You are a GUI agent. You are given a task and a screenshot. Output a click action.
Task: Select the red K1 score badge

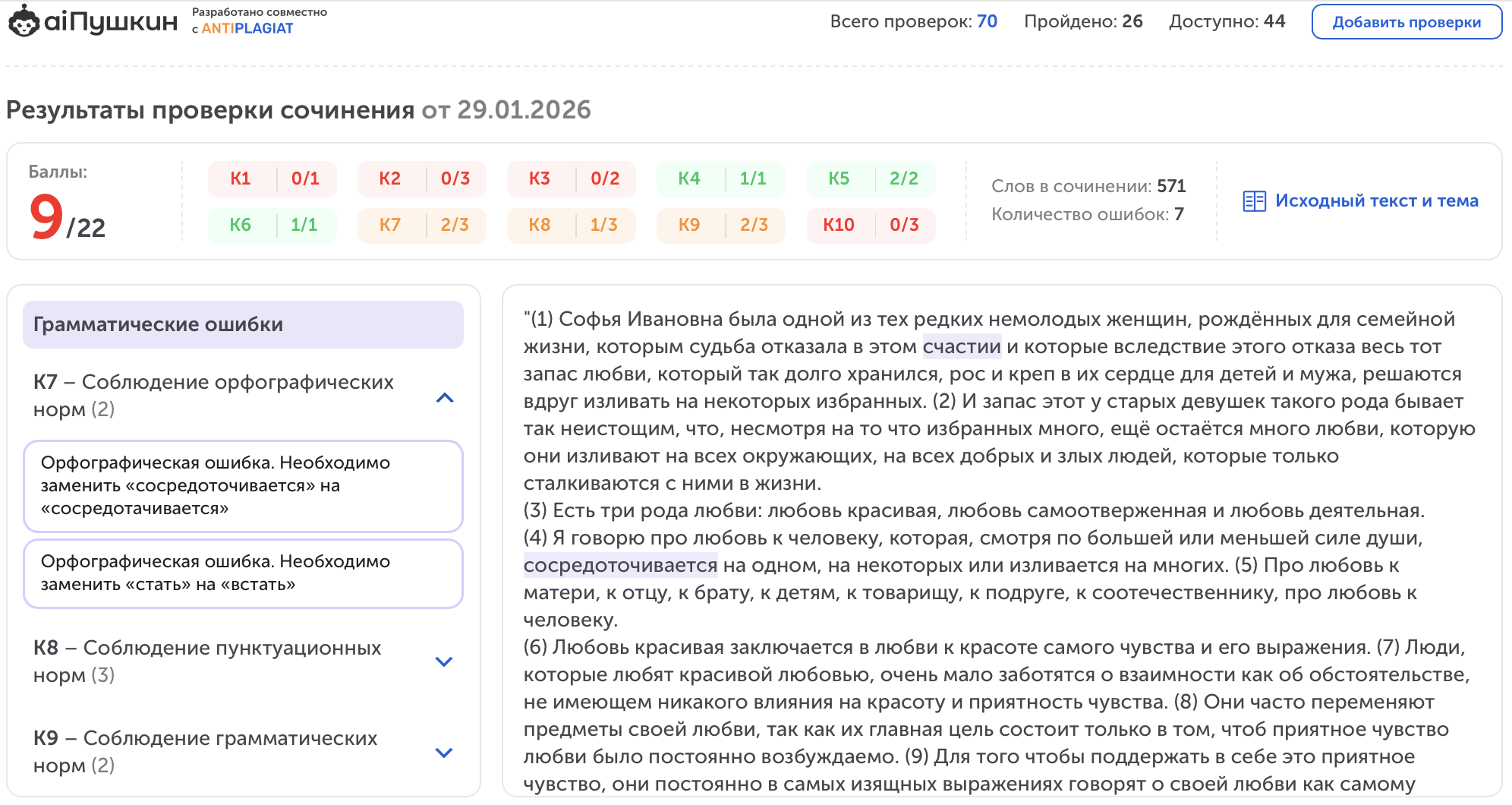pyautogui.click(x=272, y=178)
